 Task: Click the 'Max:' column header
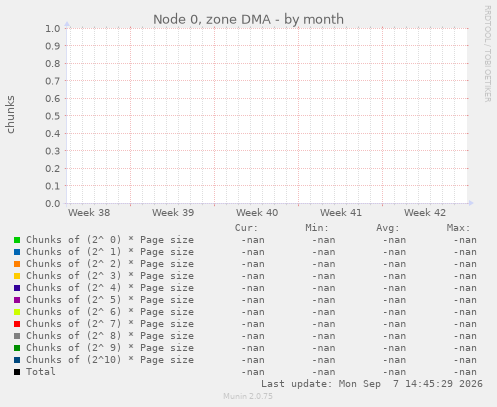458,228
